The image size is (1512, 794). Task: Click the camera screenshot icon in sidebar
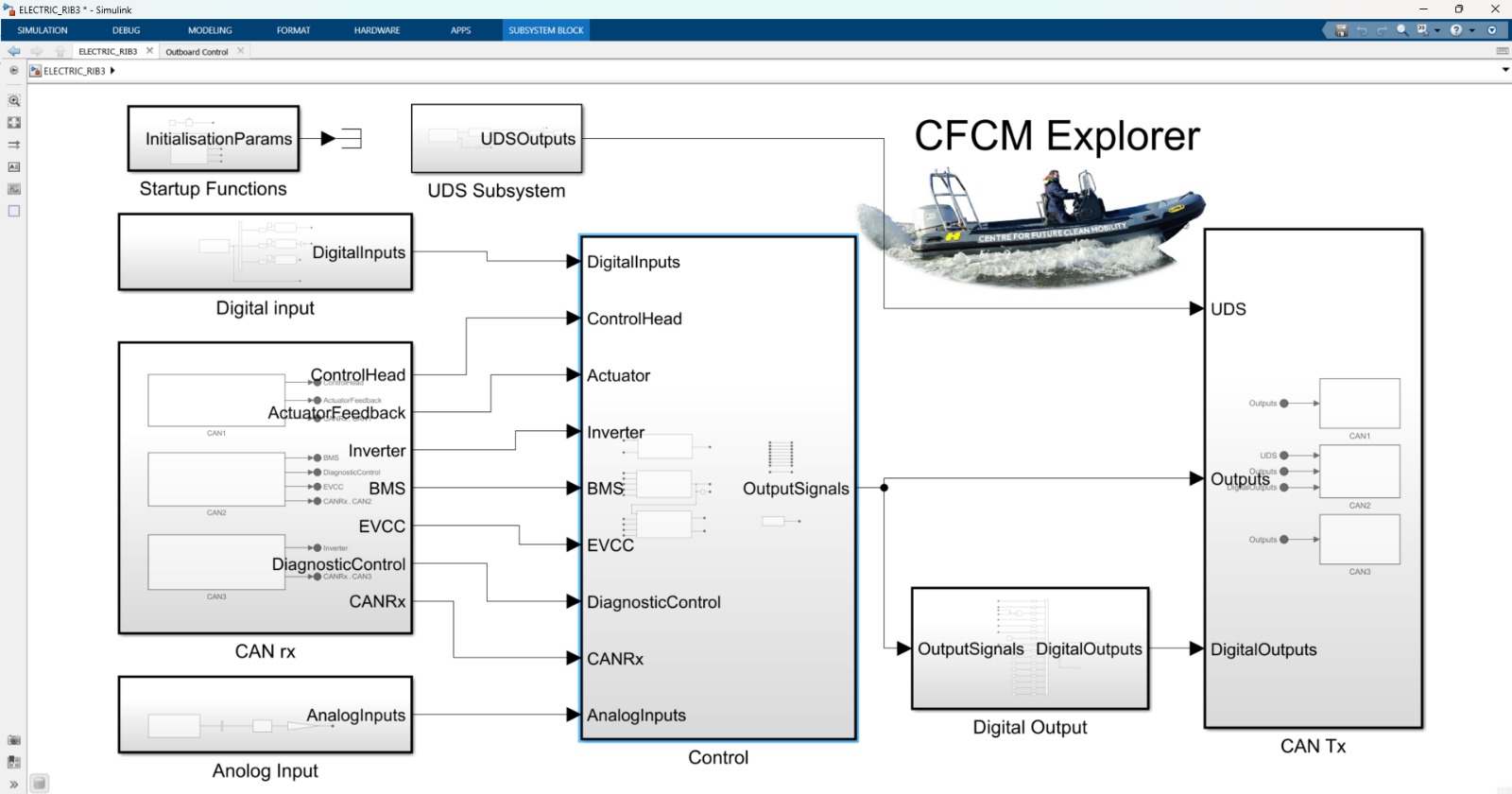tap(13, 740)
